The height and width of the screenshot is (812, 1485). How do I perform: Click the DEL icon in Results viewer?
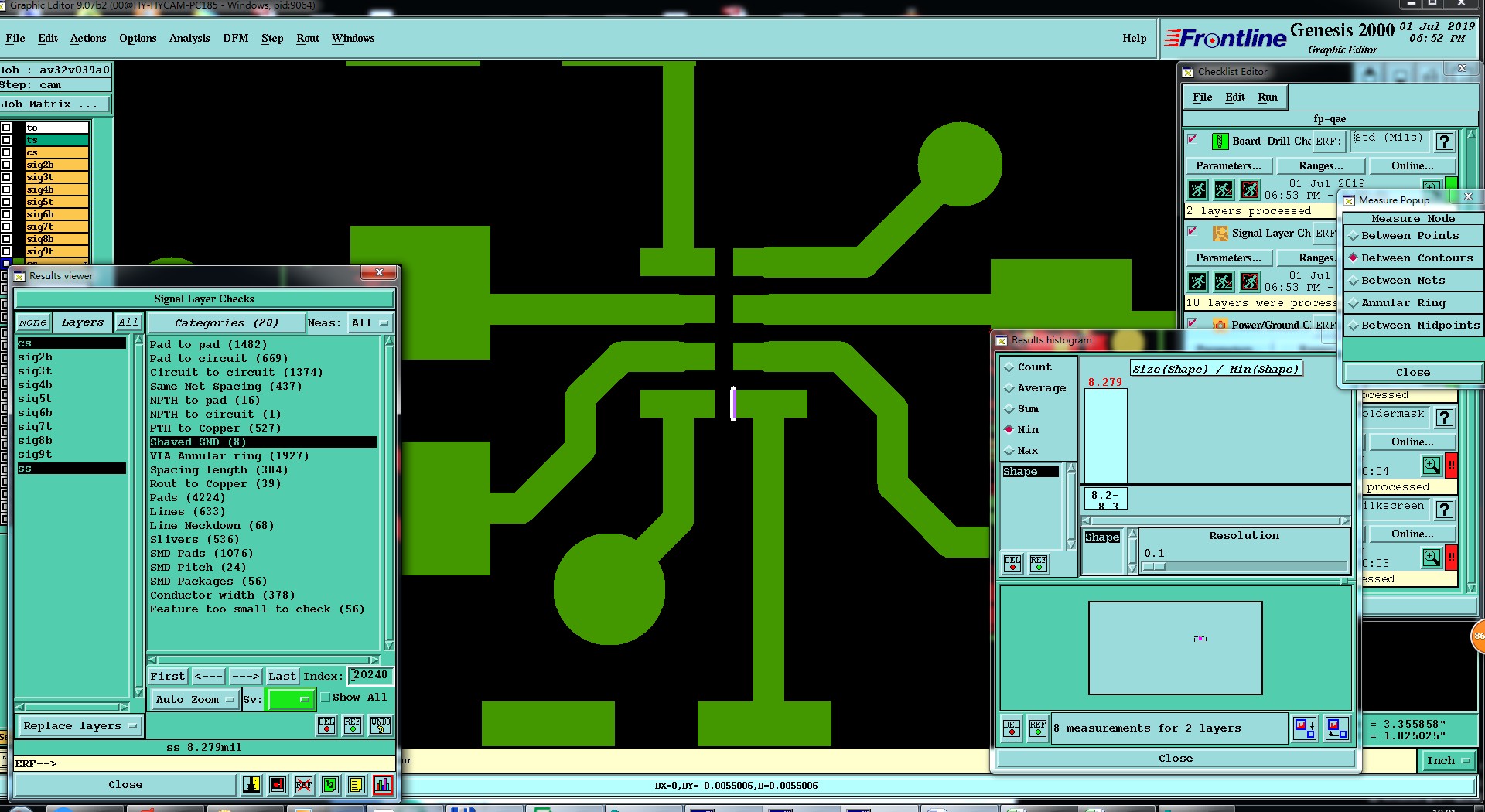326,725
